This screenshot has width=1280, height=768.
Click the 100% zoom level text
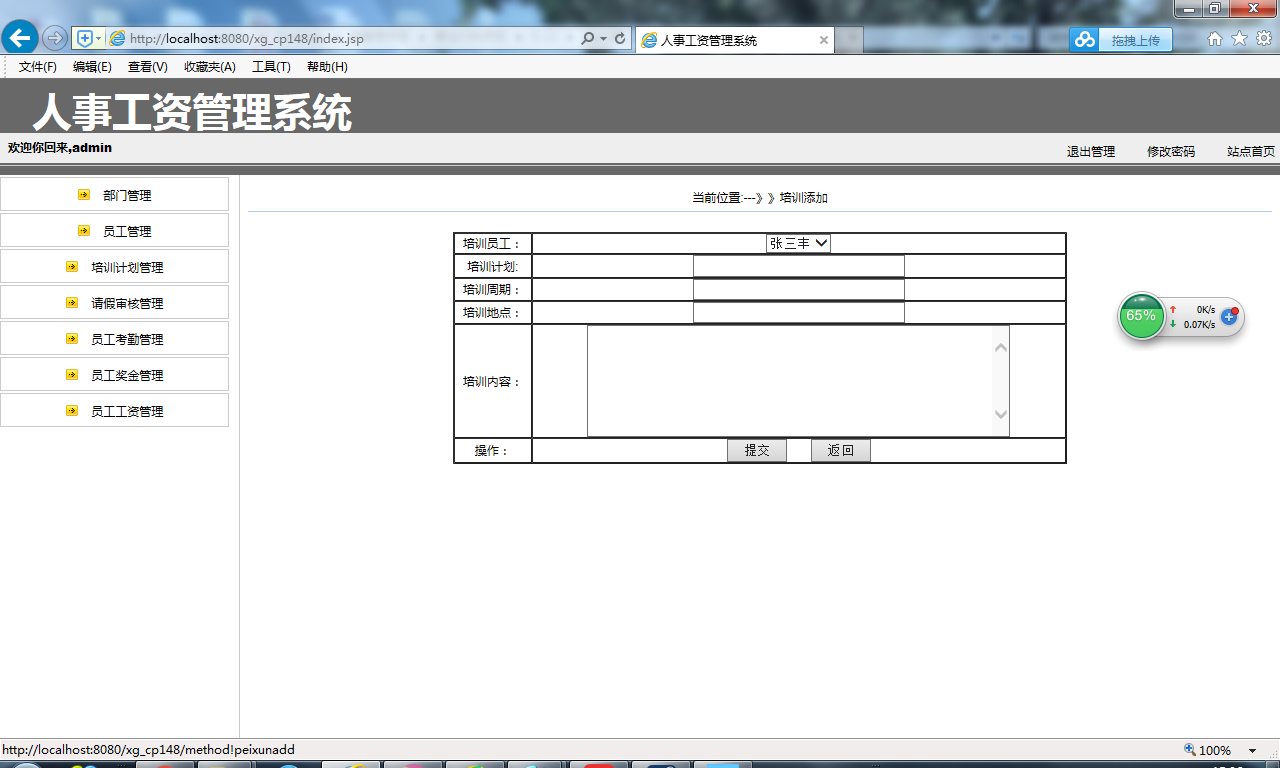[1215, 751]
